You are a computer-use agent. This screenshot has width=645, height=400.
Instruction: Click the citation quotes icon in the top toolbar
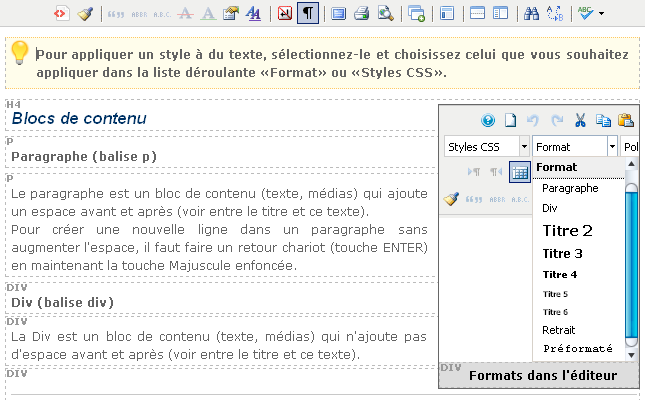pyautogui.click(x=116, y=14)
